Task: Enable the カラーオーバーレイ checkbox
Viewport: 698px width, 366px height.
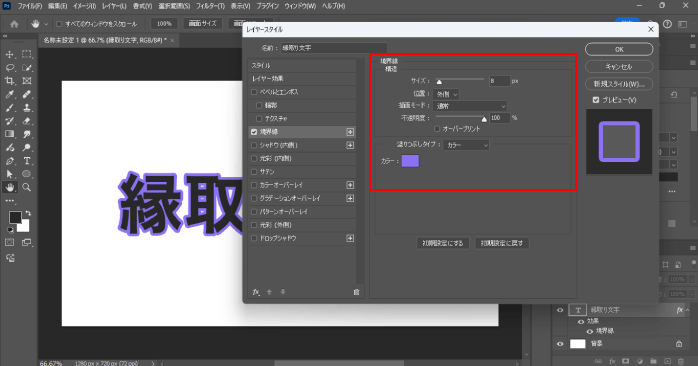Action: [254, 185]
